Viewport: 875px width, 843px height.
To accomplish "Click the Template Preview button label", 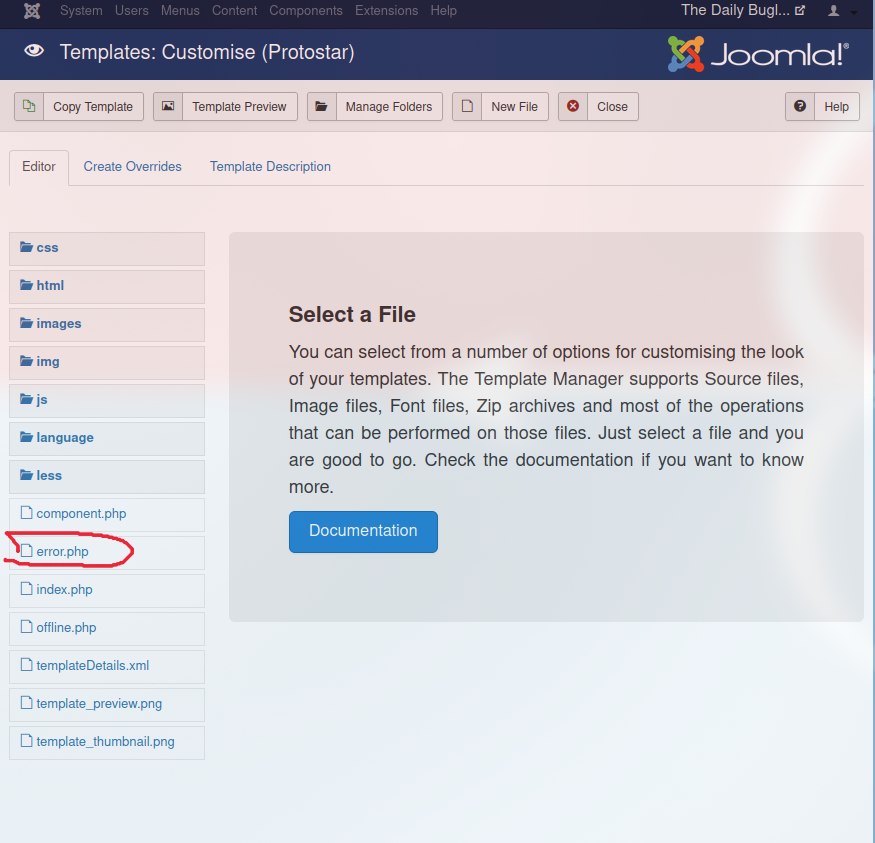I will [x=239, y=107].
